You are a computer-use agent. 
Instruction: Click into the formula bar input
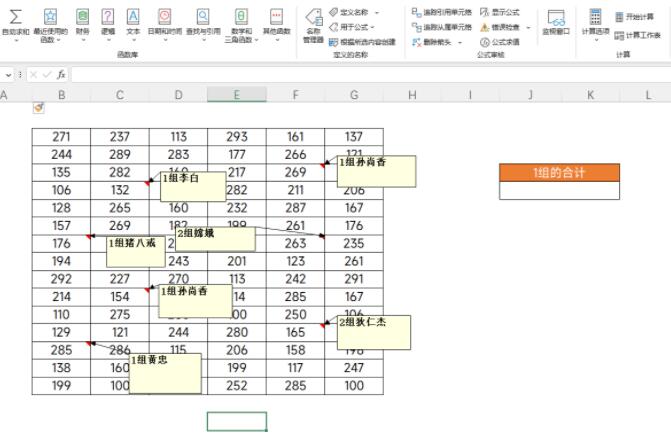[x=371, y=74]
